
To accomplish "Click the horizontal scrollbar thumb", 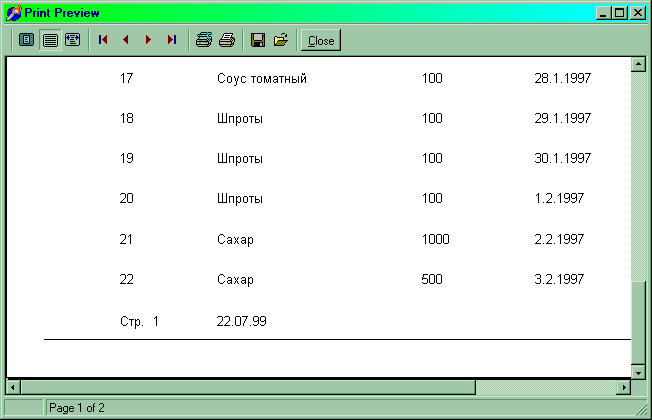I will tap(247, 387).
